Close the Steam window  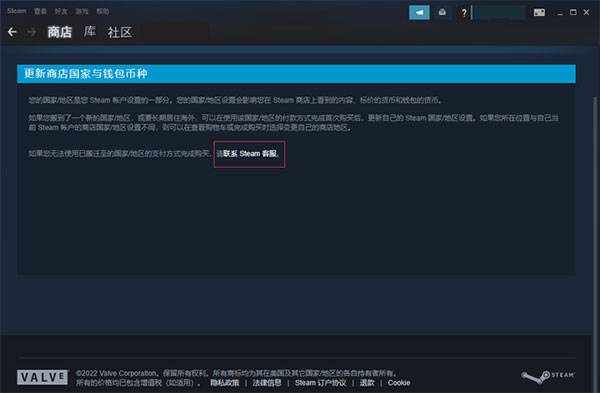point(586,12)
